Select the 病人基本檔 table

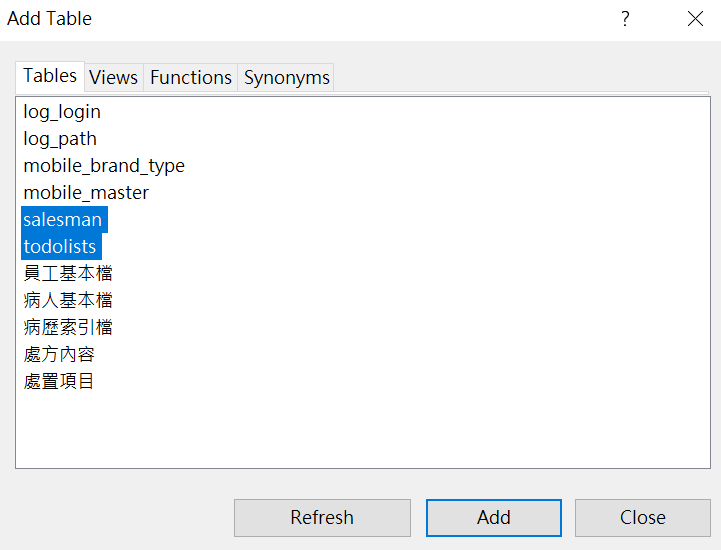(68, 300)
